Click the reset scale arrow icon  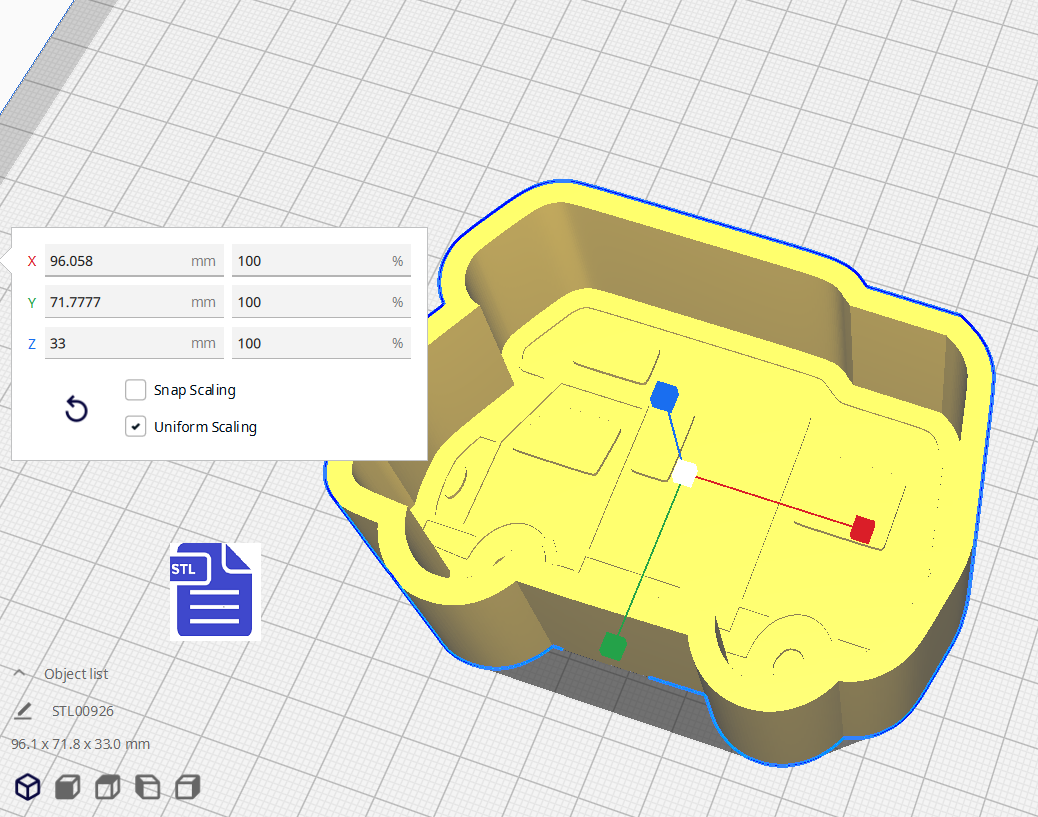(x=76, y=410)
